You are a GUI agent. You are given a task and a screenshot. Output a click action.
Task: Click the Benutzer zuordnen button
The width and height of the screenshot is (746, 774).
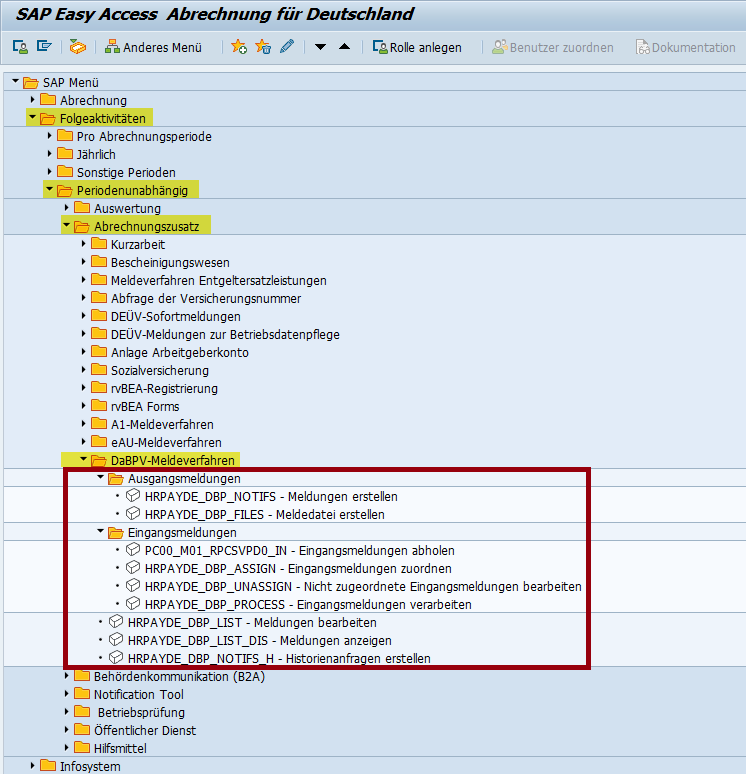[552, 47]
